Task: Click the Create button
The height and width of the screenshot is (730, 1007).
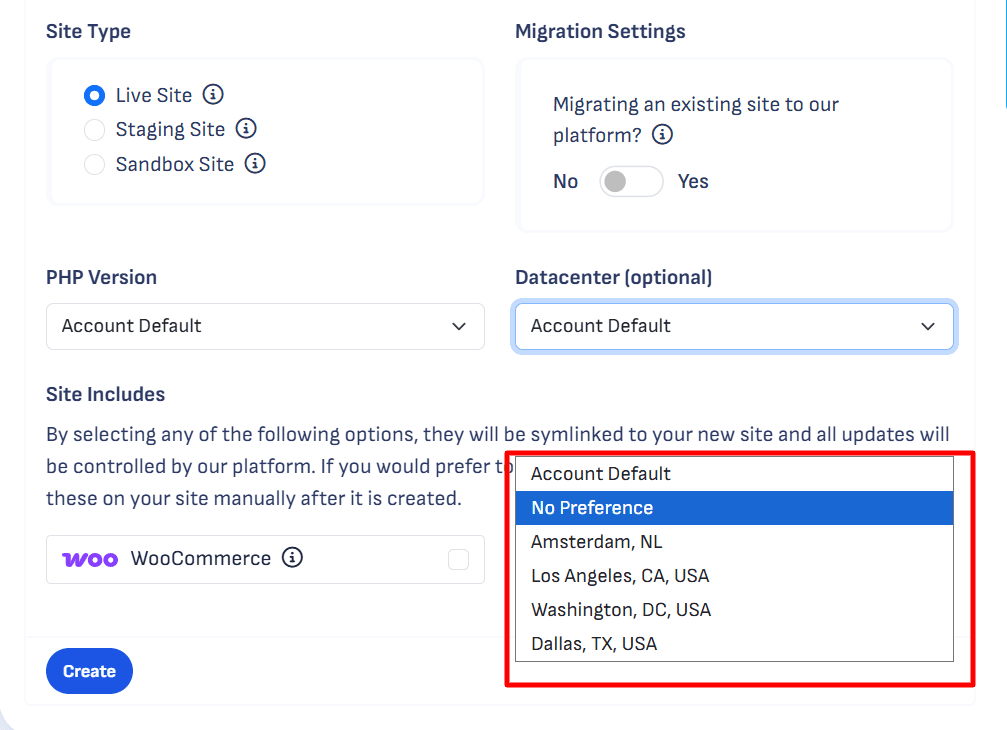Action: click(89, 671)
